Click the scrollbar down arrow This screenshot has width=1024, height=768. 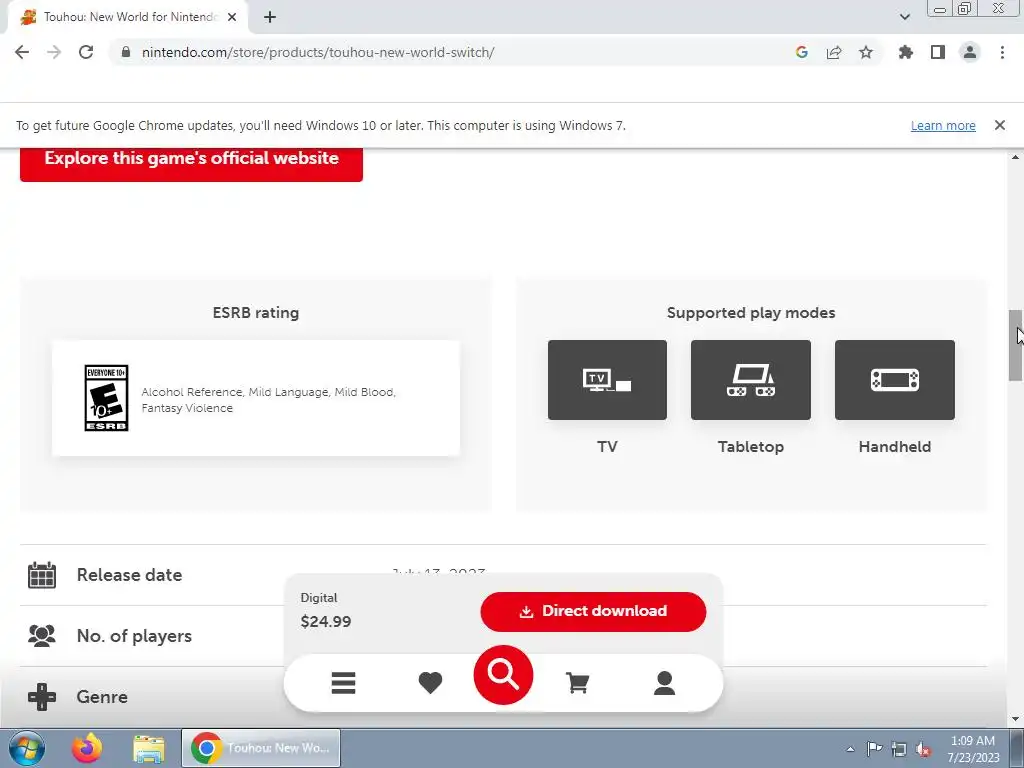(1016, 719)
